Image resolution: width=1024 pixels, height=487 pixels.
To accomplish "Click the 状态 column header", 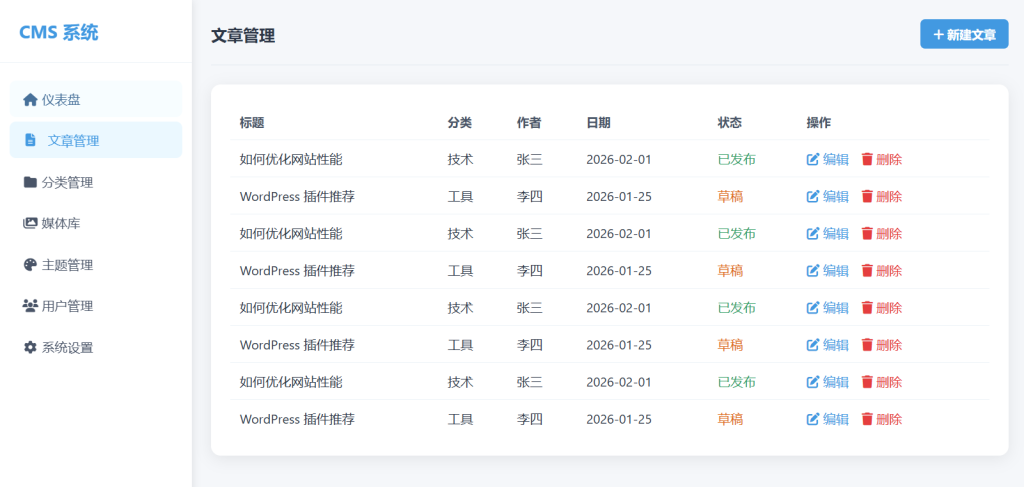I will click(730, 123).
